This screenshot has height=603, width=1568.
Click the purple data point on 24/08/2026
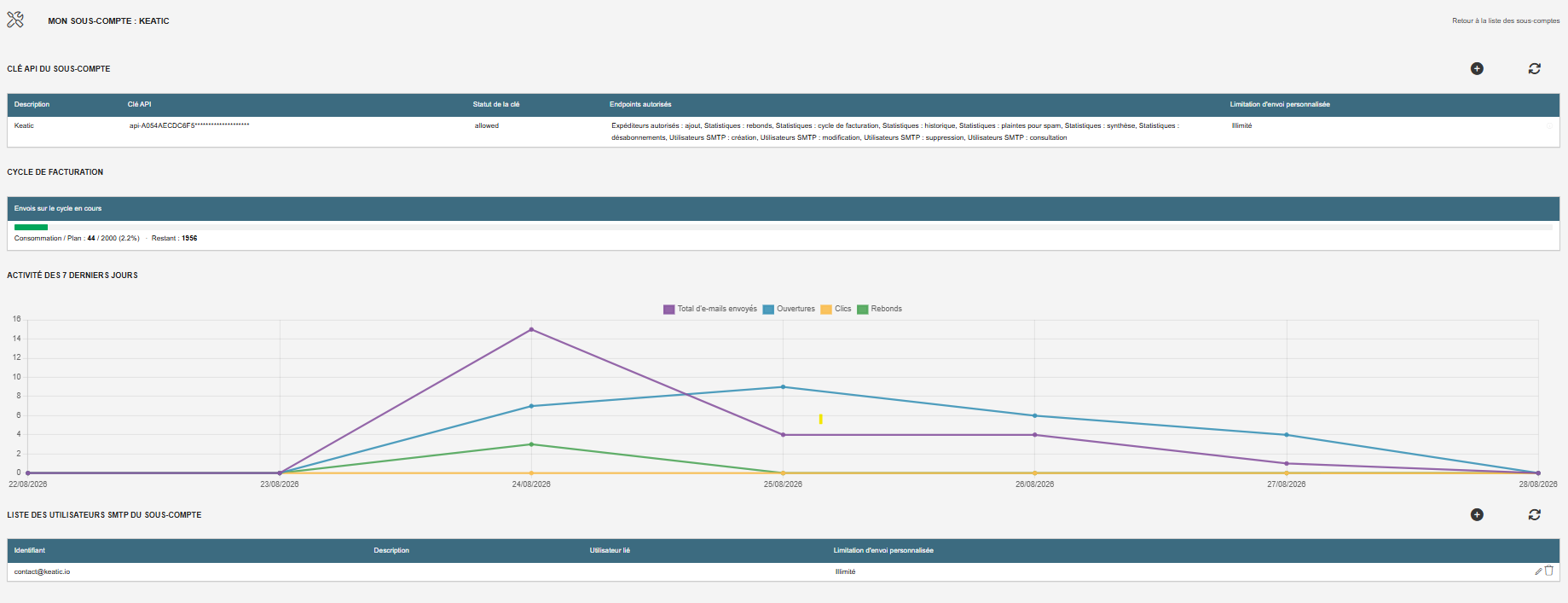[x=531, y=329]
